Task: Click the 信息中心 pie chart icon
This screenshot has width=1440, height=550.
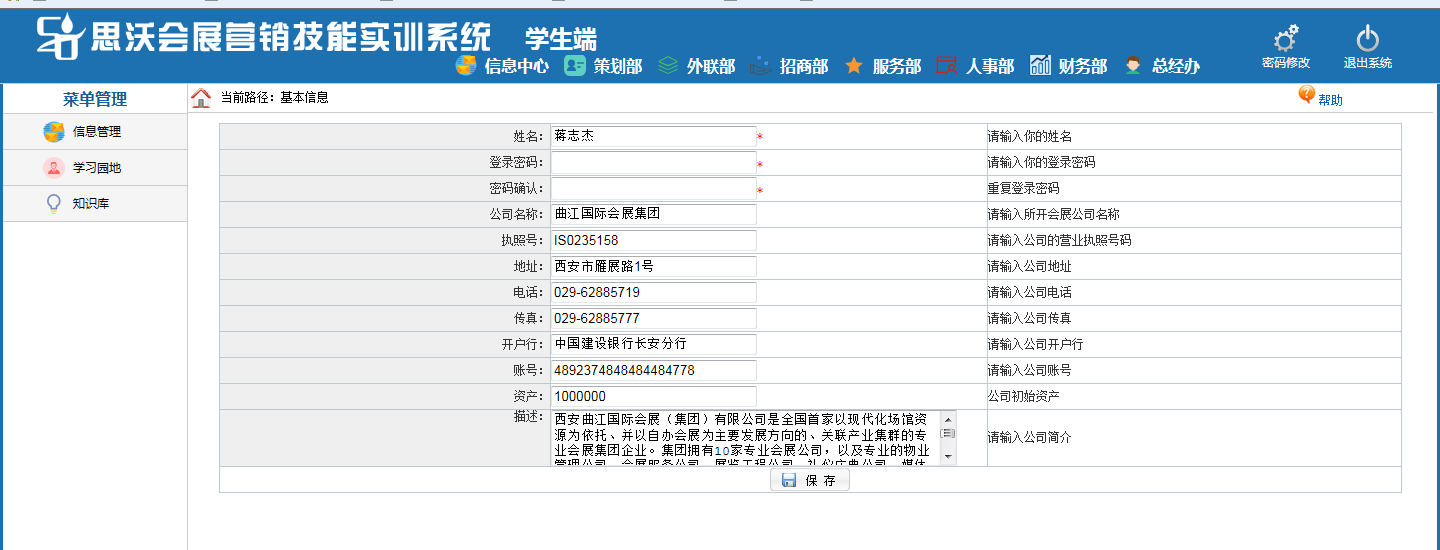Action: 465,66
